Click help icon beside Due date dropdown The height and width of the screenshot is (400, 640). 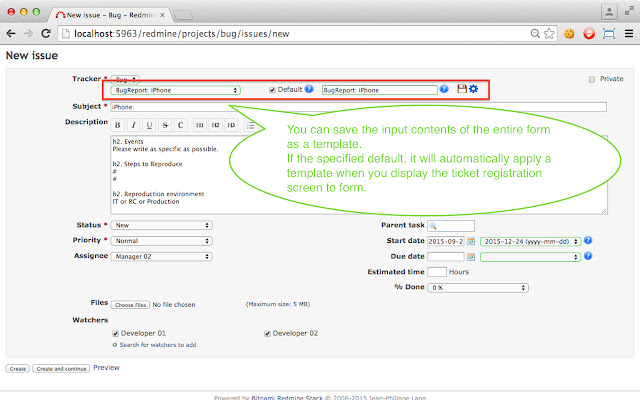588,256
